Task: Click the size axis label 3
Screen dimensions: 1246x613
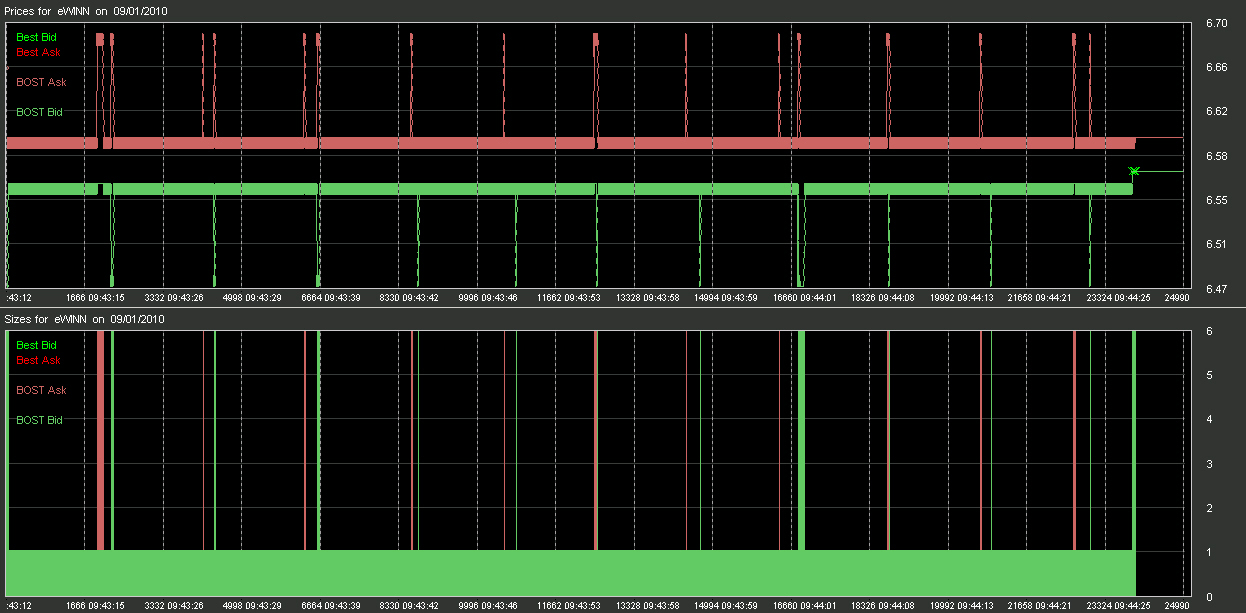Action: click(x=1209, y=465)
